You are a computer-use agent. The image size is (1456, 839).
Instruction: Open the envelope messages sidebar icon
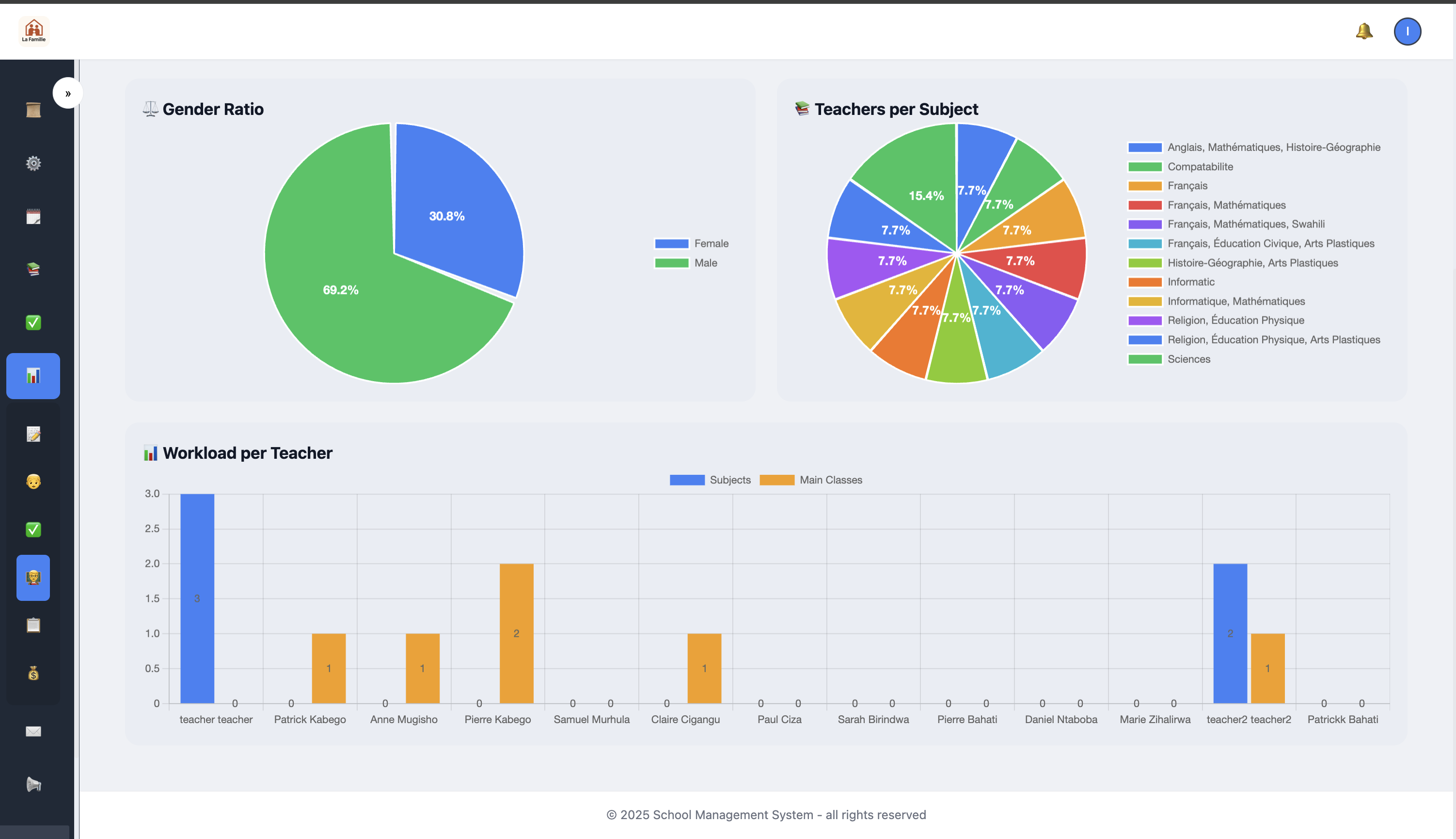(x=33, y=731)
